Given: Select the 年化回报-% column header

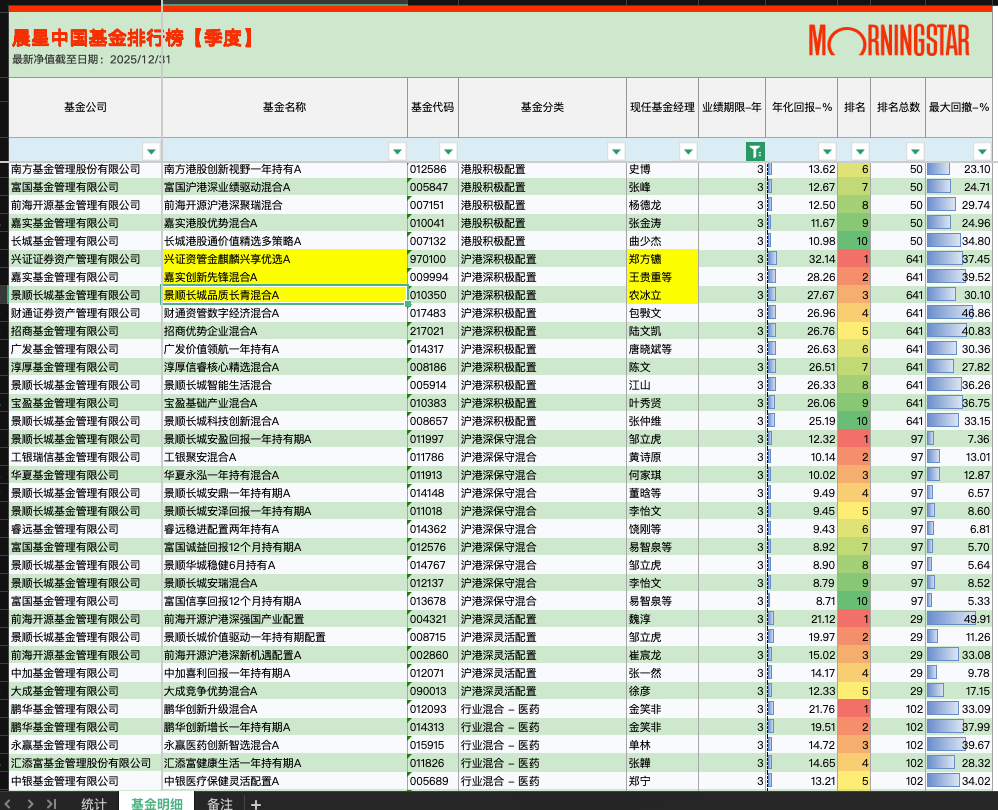Looking at the screenshot, I should pos(802,107).
